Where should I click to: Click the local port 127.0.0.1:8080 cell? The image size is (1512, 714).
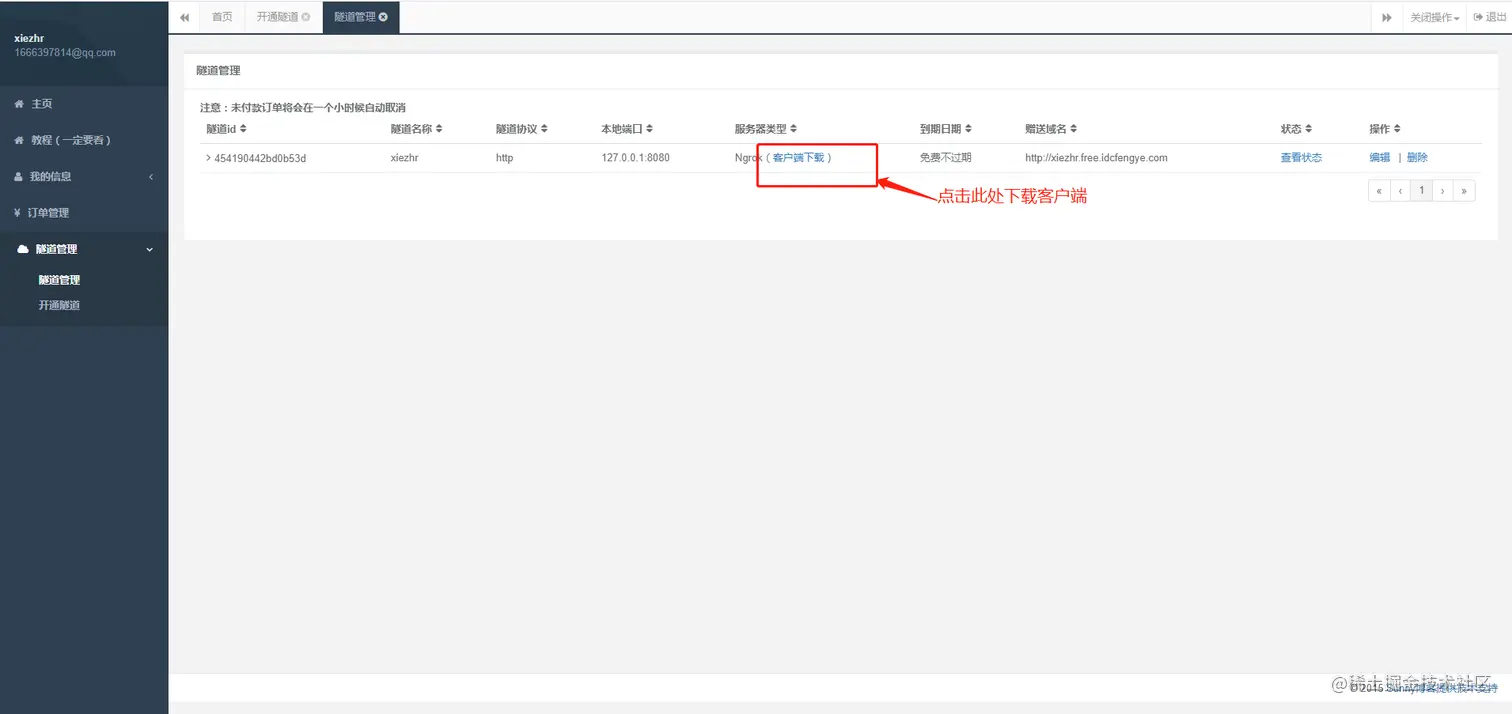(635, 158)
